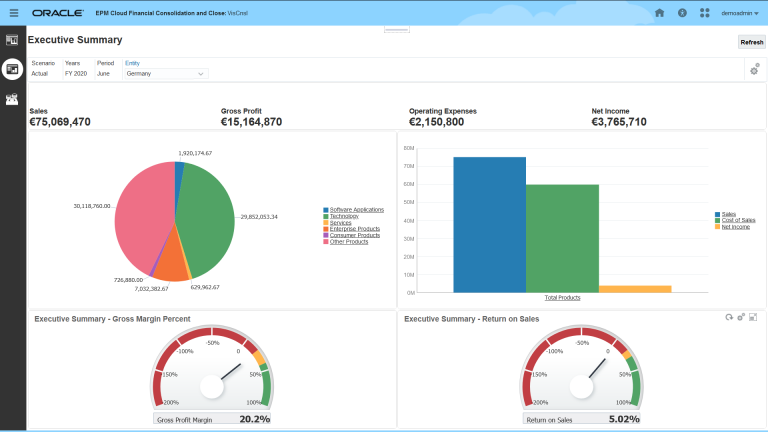Viewport: 768px width, 432px height.
Task: Click the Software Applications legend link
Action: point(357,210)
